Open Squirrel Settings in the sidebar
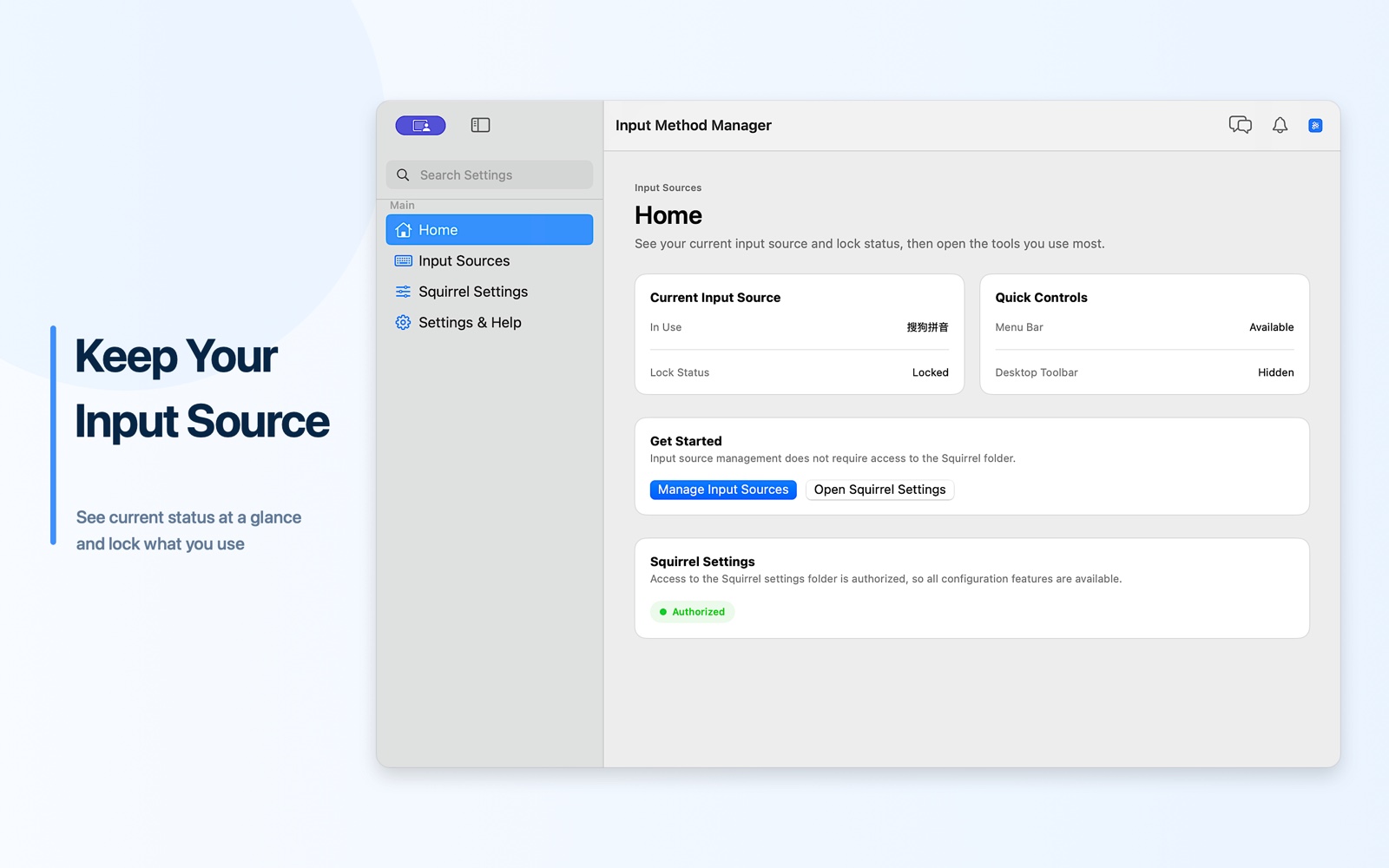1389x868 pixels. pos(490,292)
